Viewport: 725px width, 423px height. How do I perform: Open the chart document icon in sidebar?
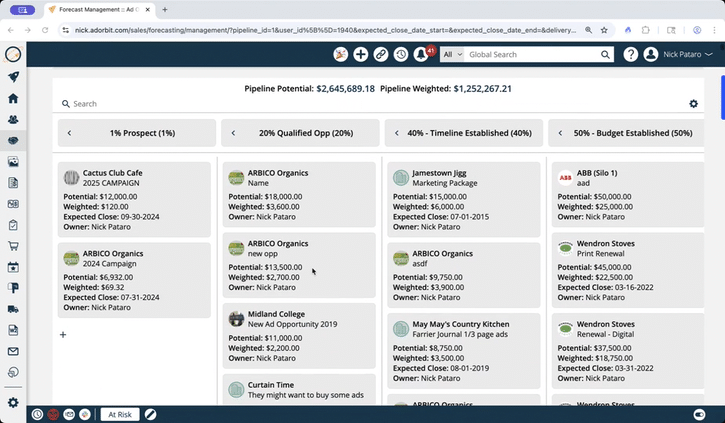13,330
